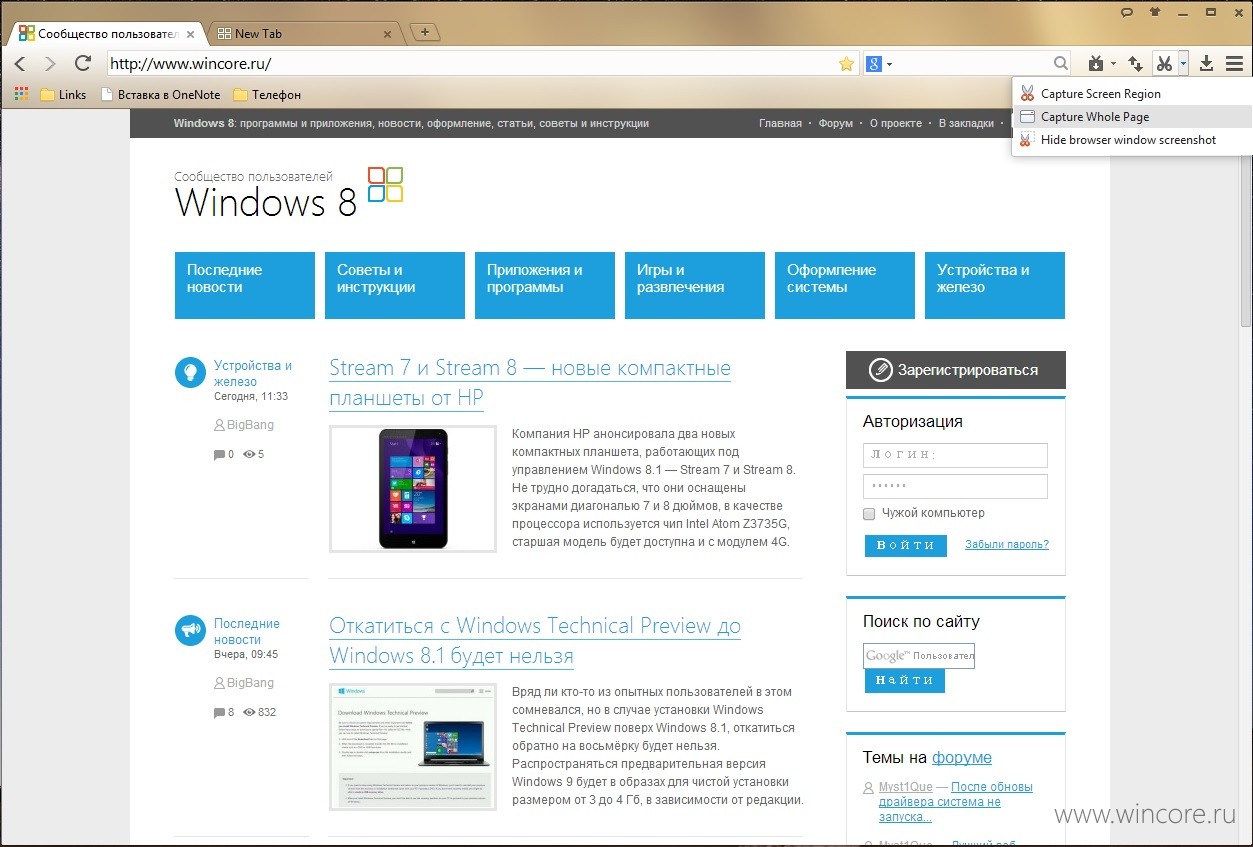Click the Windows 8 site logo
Screen dimensions: 1253x847
[289, 193]
